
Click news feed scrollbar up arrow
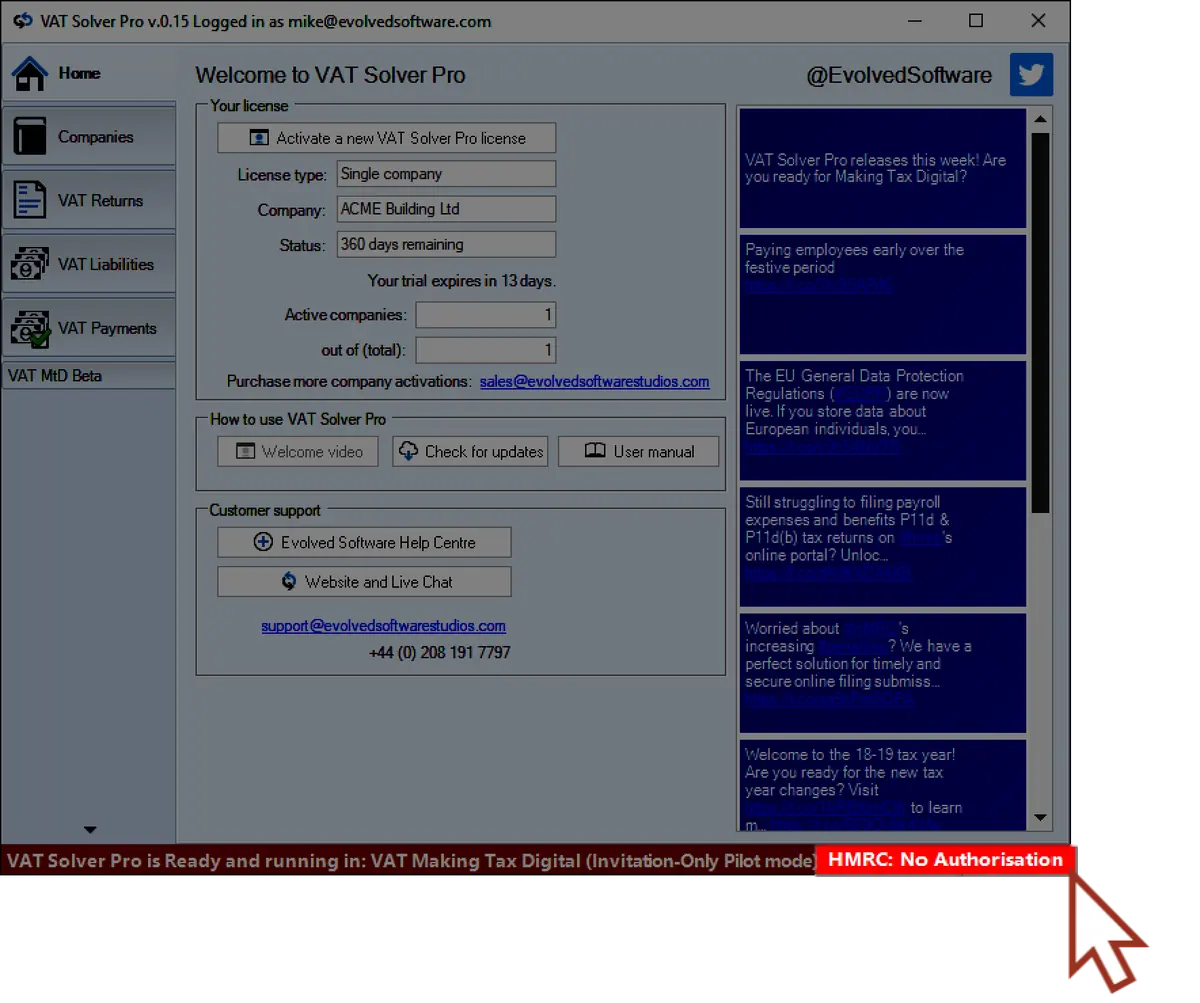(x=1040, y=120)
